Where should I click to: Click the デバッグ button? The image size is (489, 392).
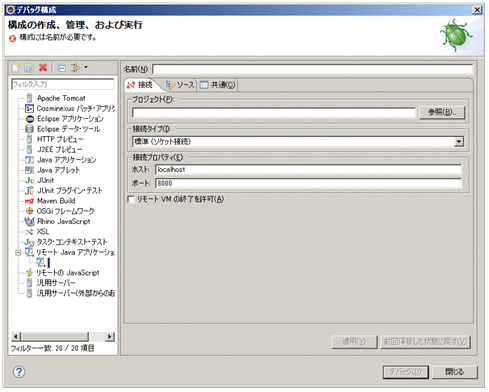tap(406, 372)
